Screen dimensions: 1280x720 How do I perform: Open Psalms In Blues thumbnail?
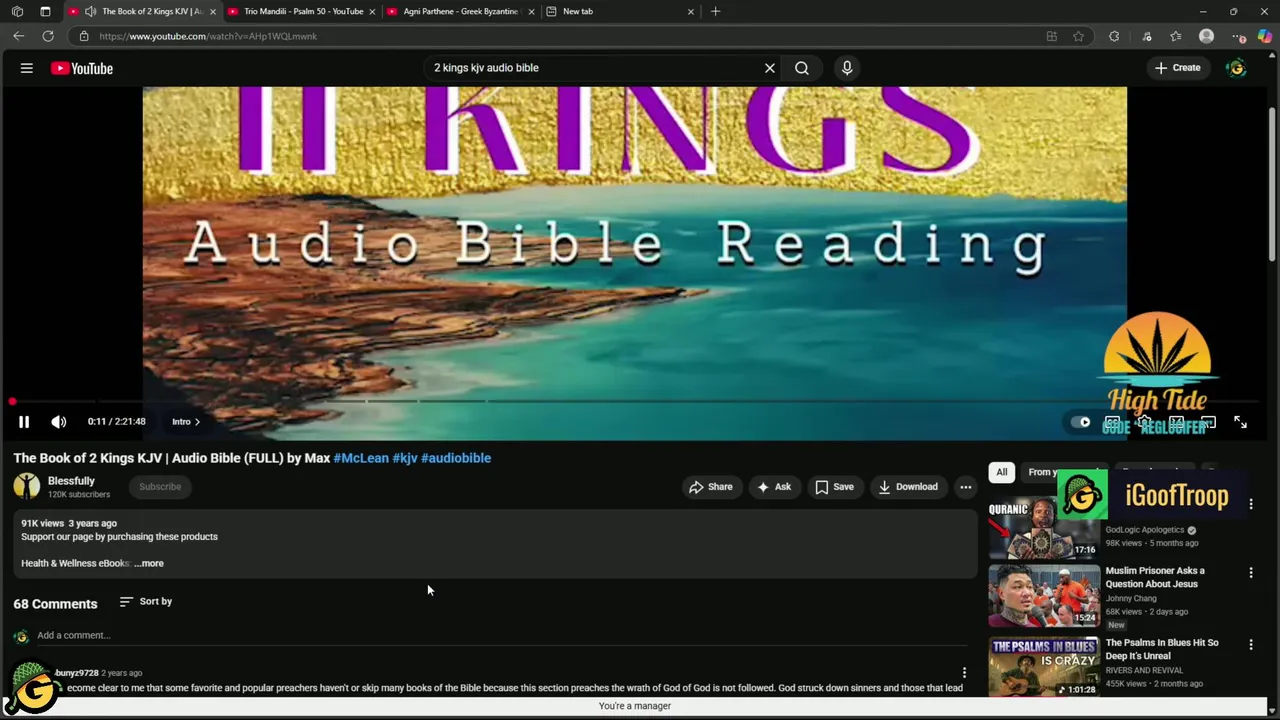tap(1044, 667)
